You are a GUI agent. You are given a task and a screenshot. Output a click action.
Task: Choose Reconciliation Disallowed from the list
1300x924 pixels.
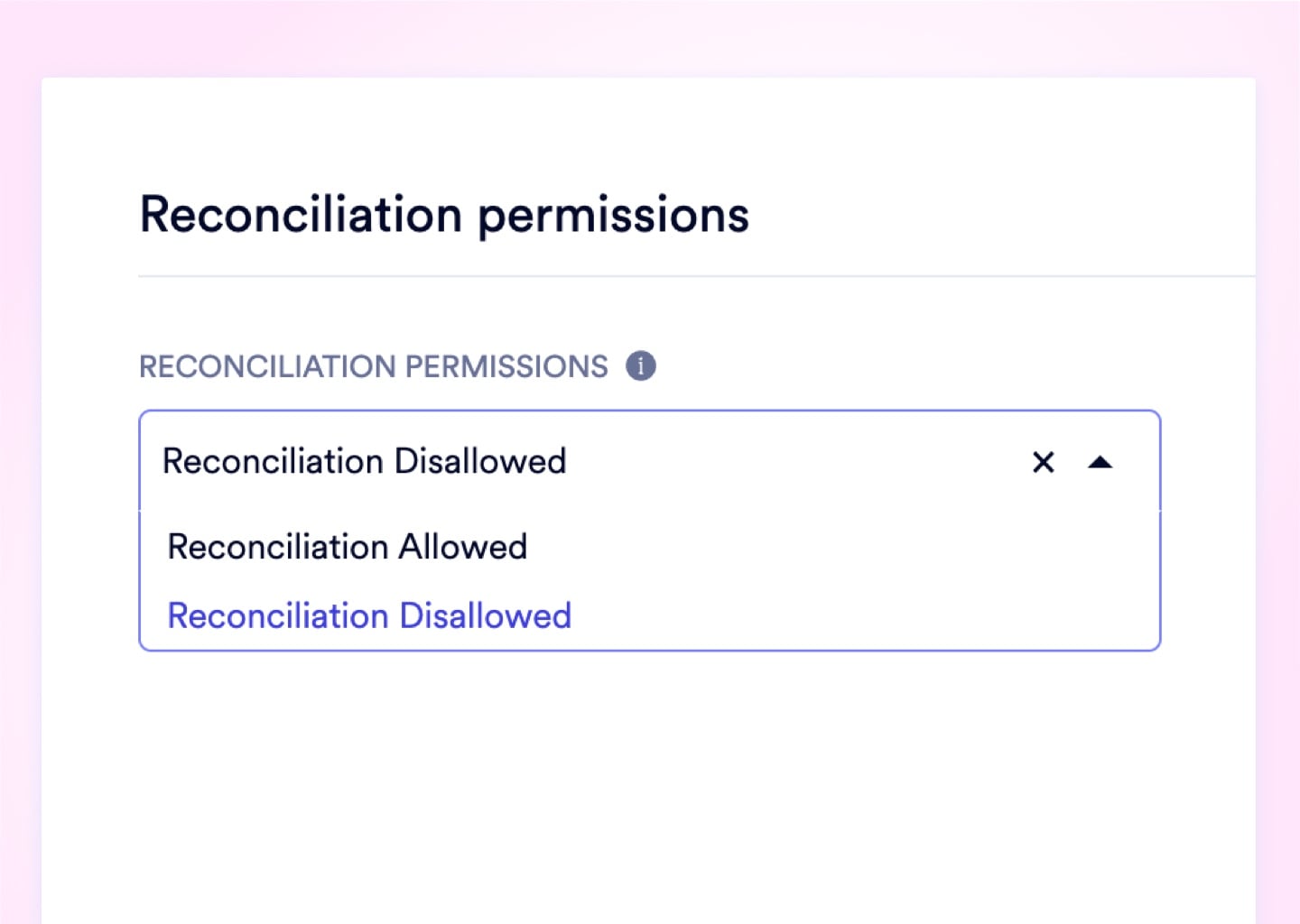pos(369,616)
